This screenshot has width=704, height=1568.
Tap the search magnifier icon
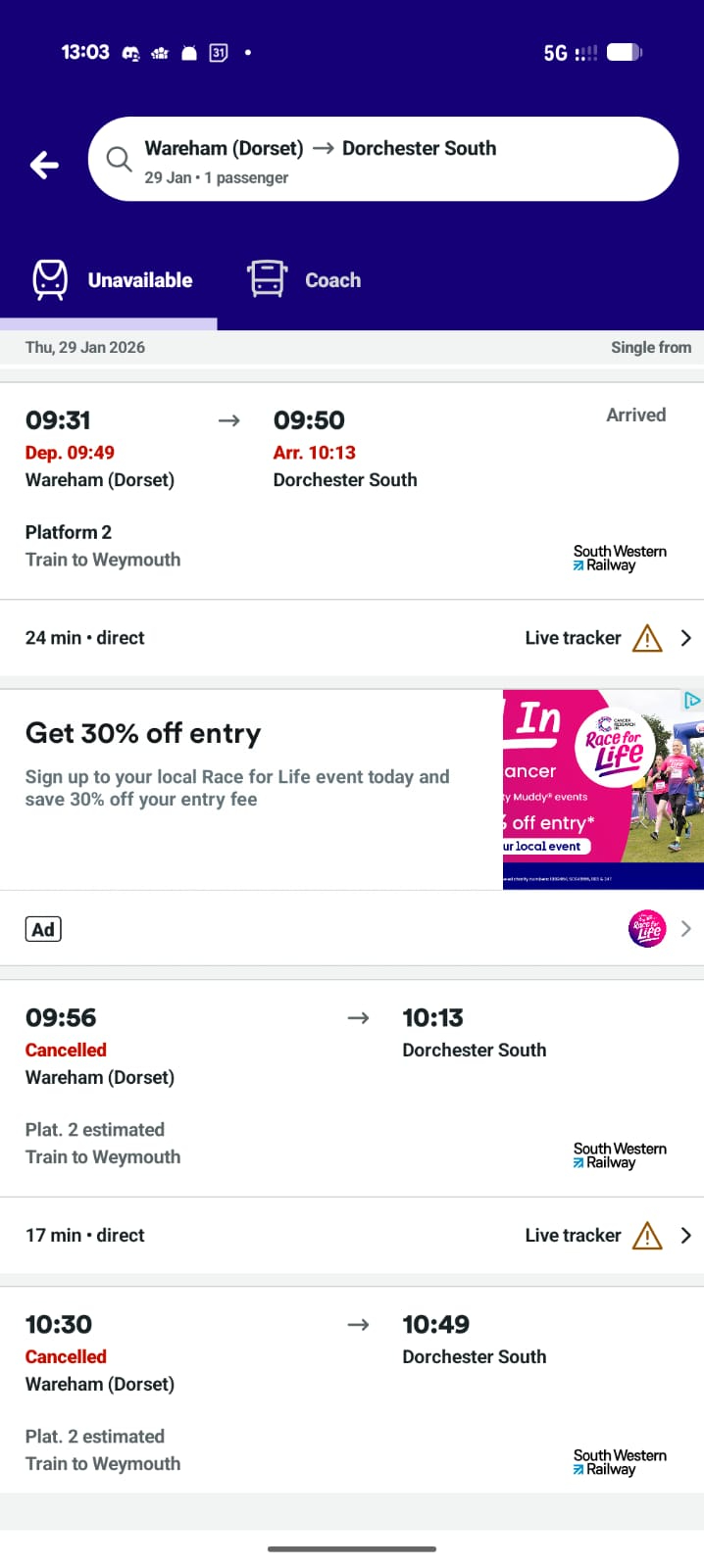(120, 159)
